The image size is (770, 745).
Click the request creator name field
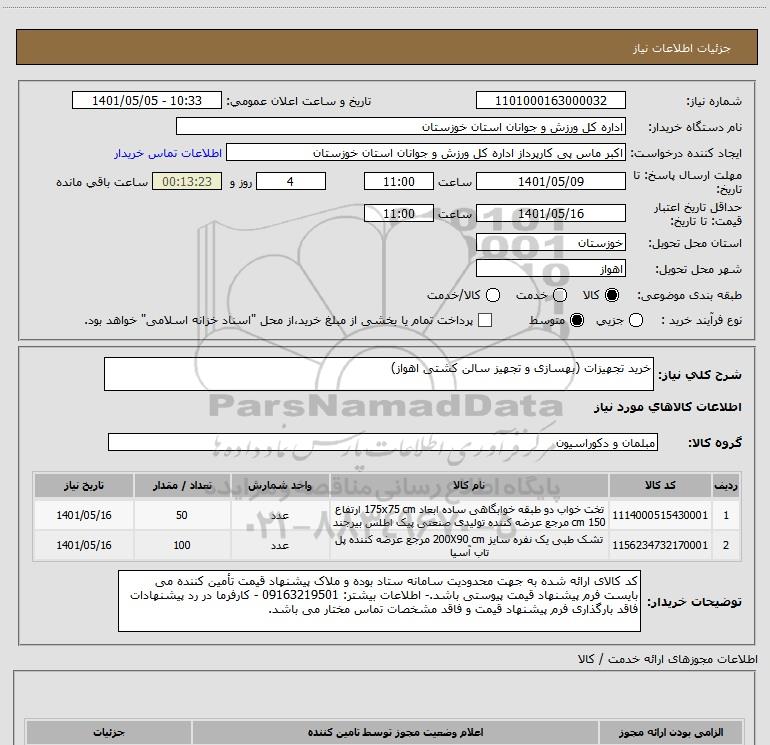point(426,153)
